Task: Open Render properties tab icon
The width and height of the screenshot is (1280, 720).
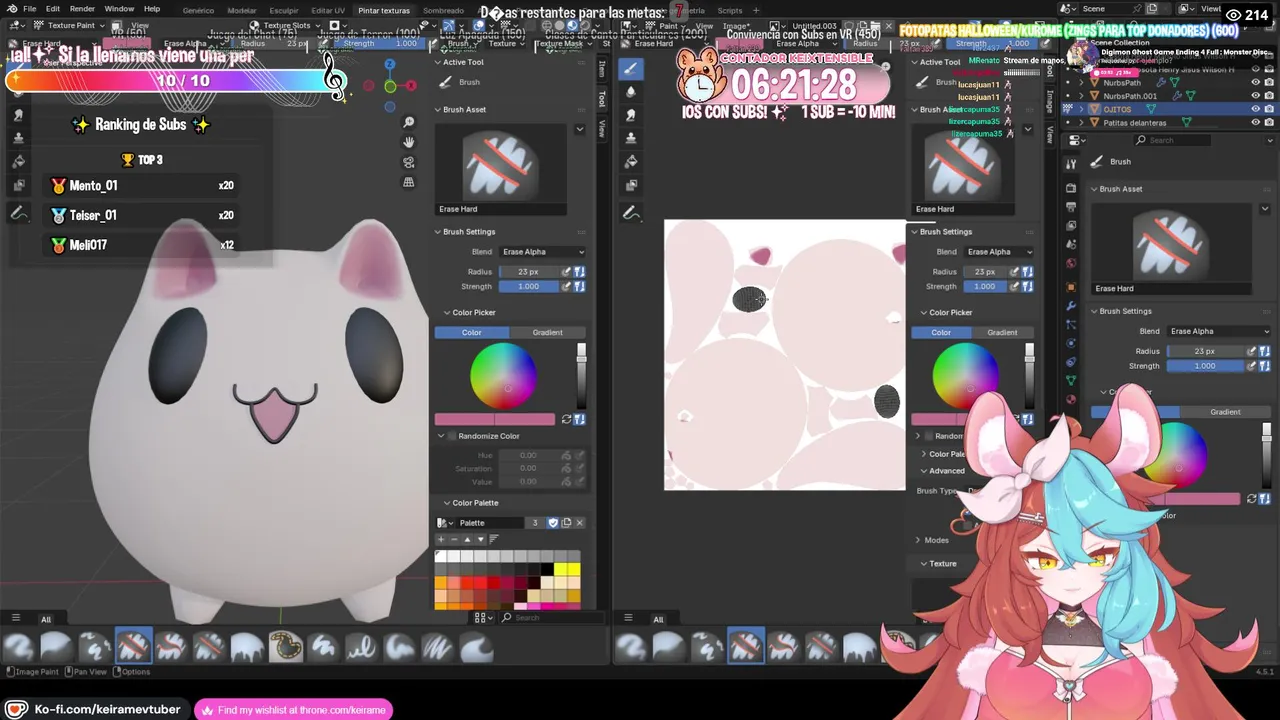Action: click(x=1071, y=188)
